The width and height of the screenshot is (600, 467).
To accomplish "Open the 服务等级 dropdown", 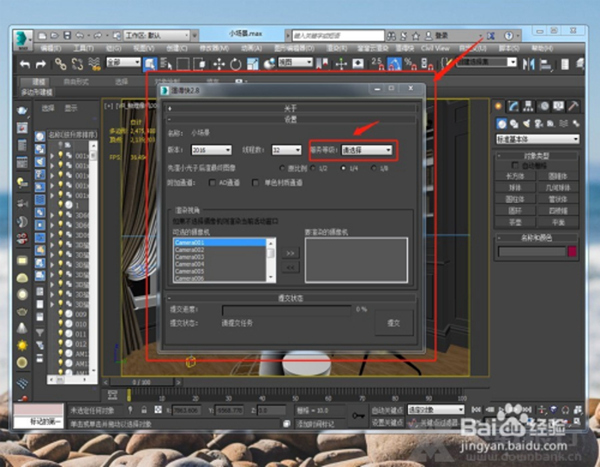I will (x=367, y=150).
